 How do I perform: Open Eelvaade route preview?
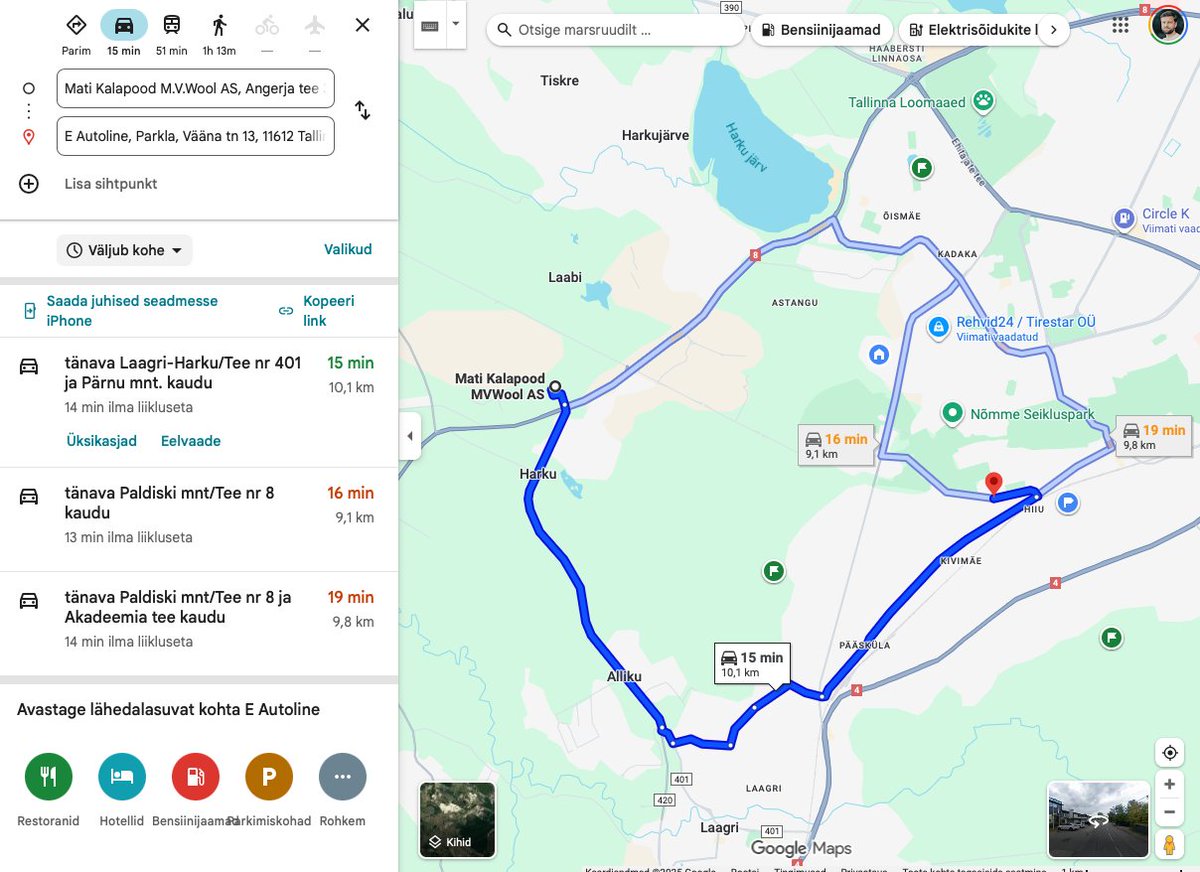(x=191, y=441)
